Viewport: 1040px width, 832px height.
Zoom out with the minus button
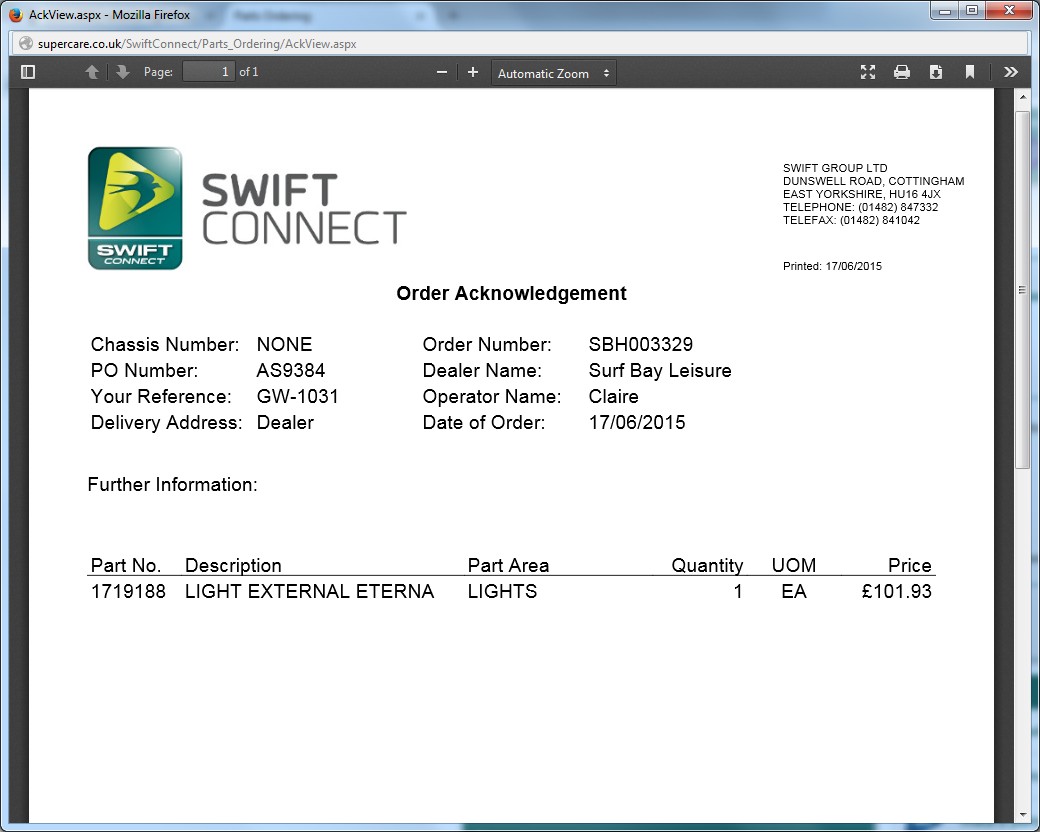coord(442,72)
